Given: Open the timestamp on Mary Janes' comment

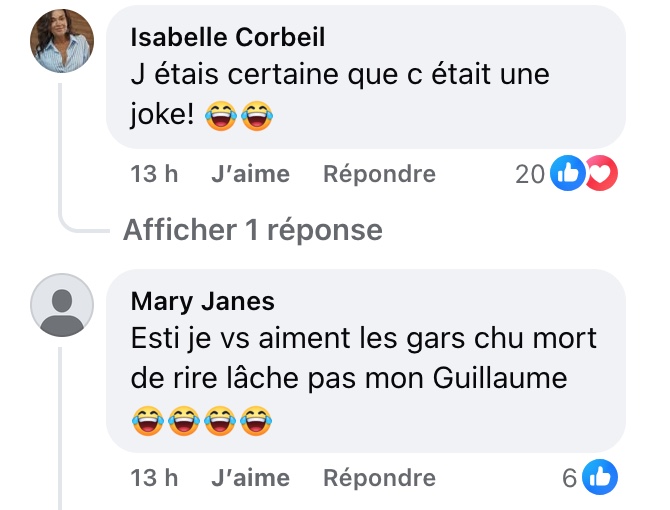Looking at the screenshot, I should (x=154, y=478).
